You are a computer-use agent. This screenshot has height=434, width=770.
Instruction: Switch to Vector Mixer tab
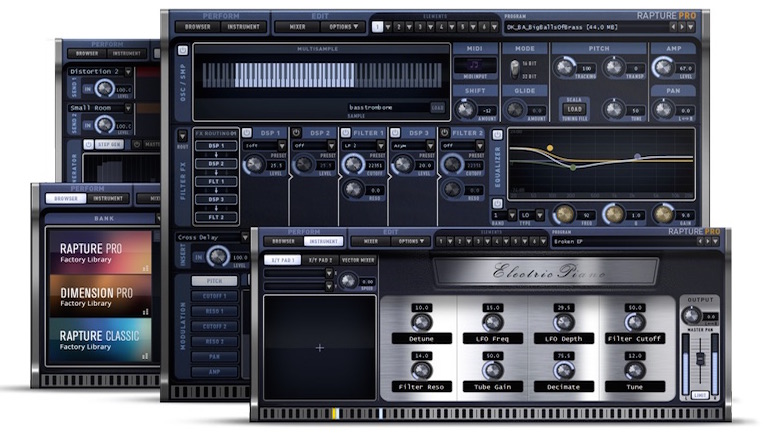(x=358, y=260)
